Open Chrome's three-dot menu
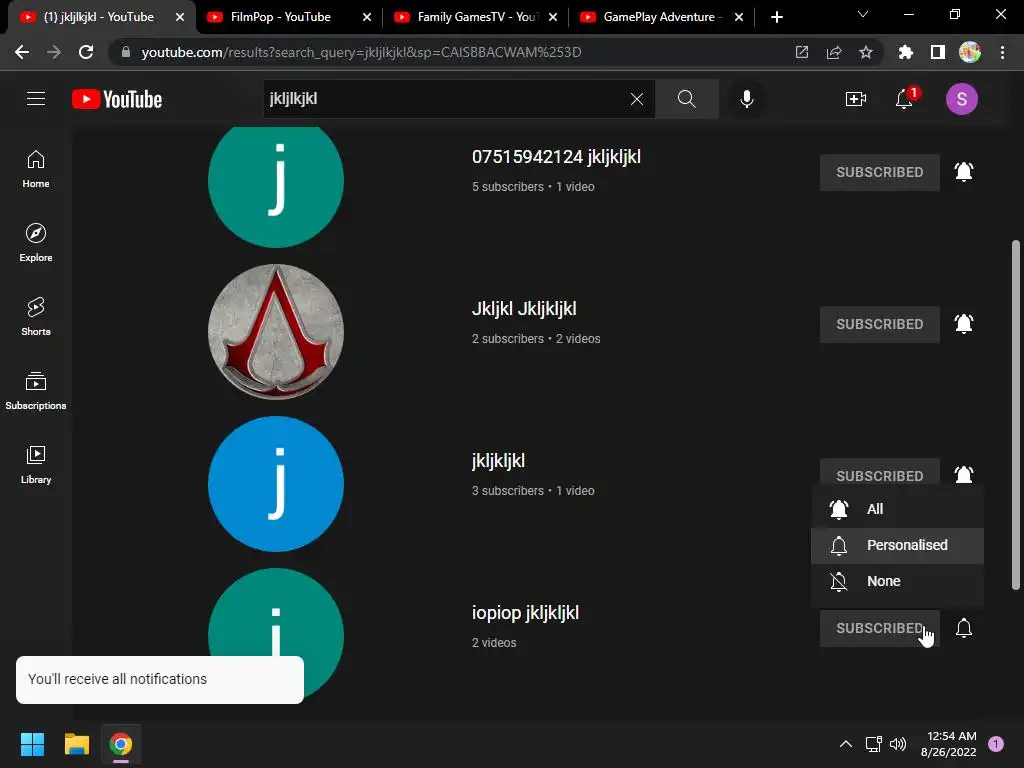1024x768 pixels. click(x=1002, y=52)
